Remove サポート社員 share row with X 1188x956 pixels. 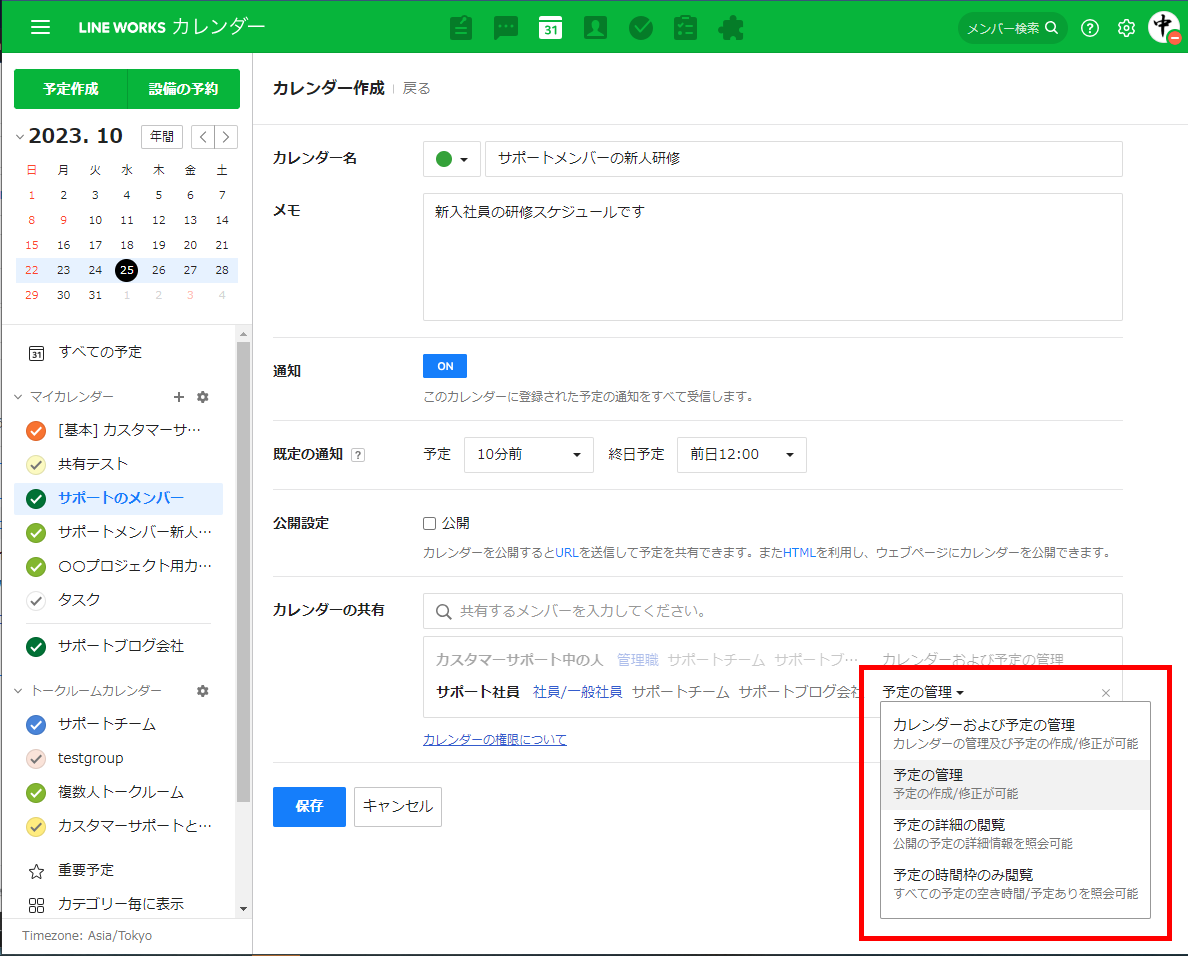coord(1105,693)
